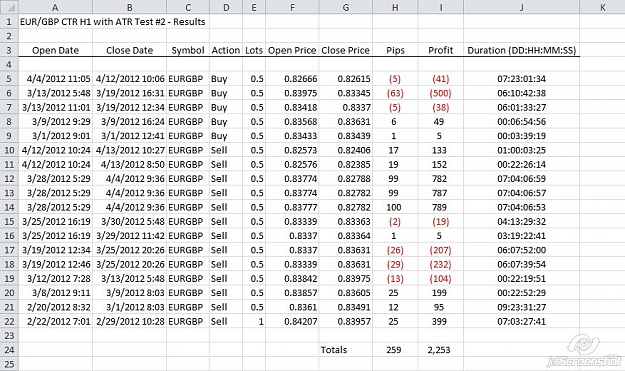
Task: Click the close date cell '4/12/2012 10:06'
Action: pyautogui.click(x=130, y=79)
